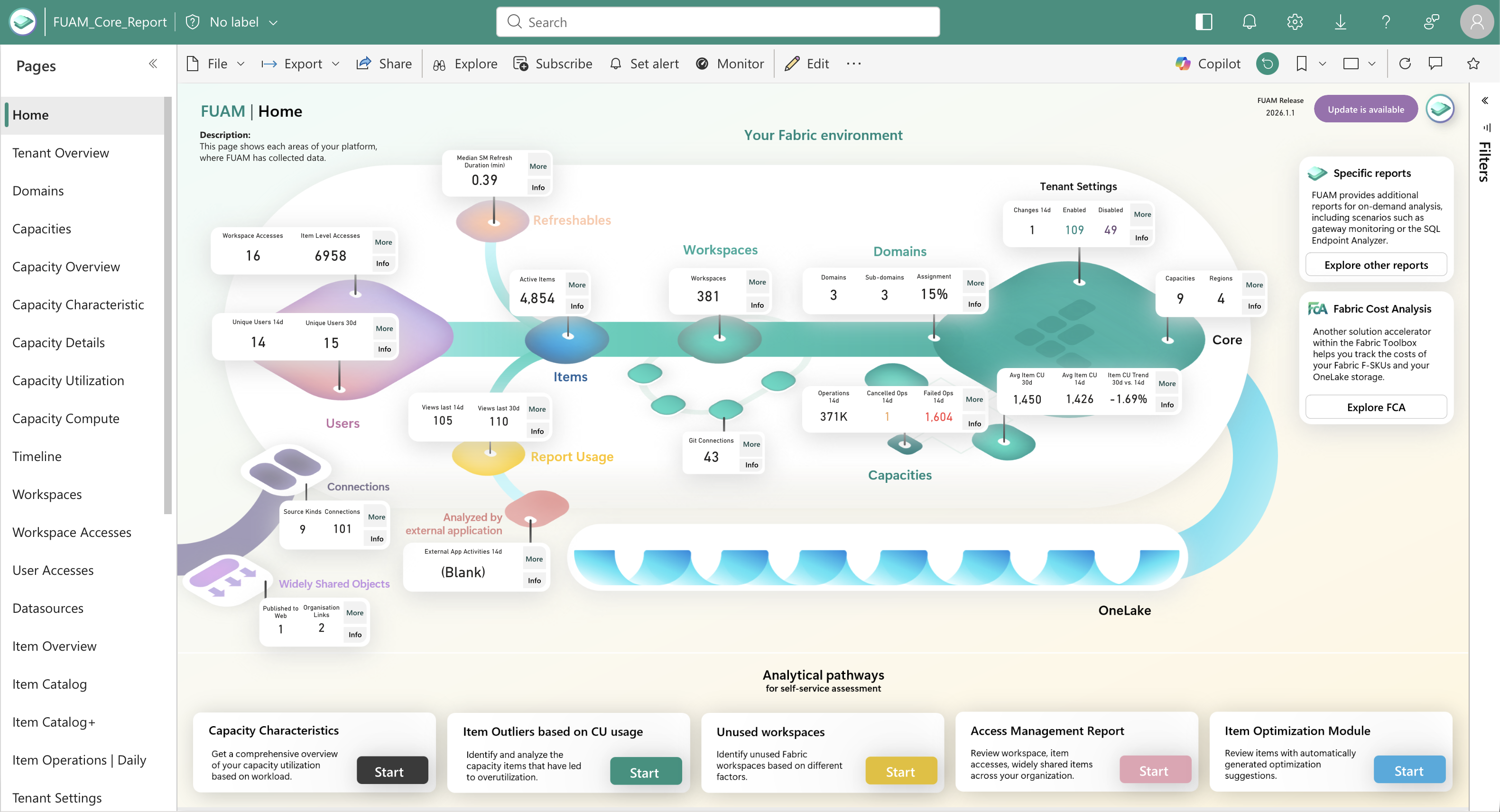Screen dimensions: 1500x812
Task: Click Info on the Git Connections card
Action: pyautogui.click(x=751, y=465)
